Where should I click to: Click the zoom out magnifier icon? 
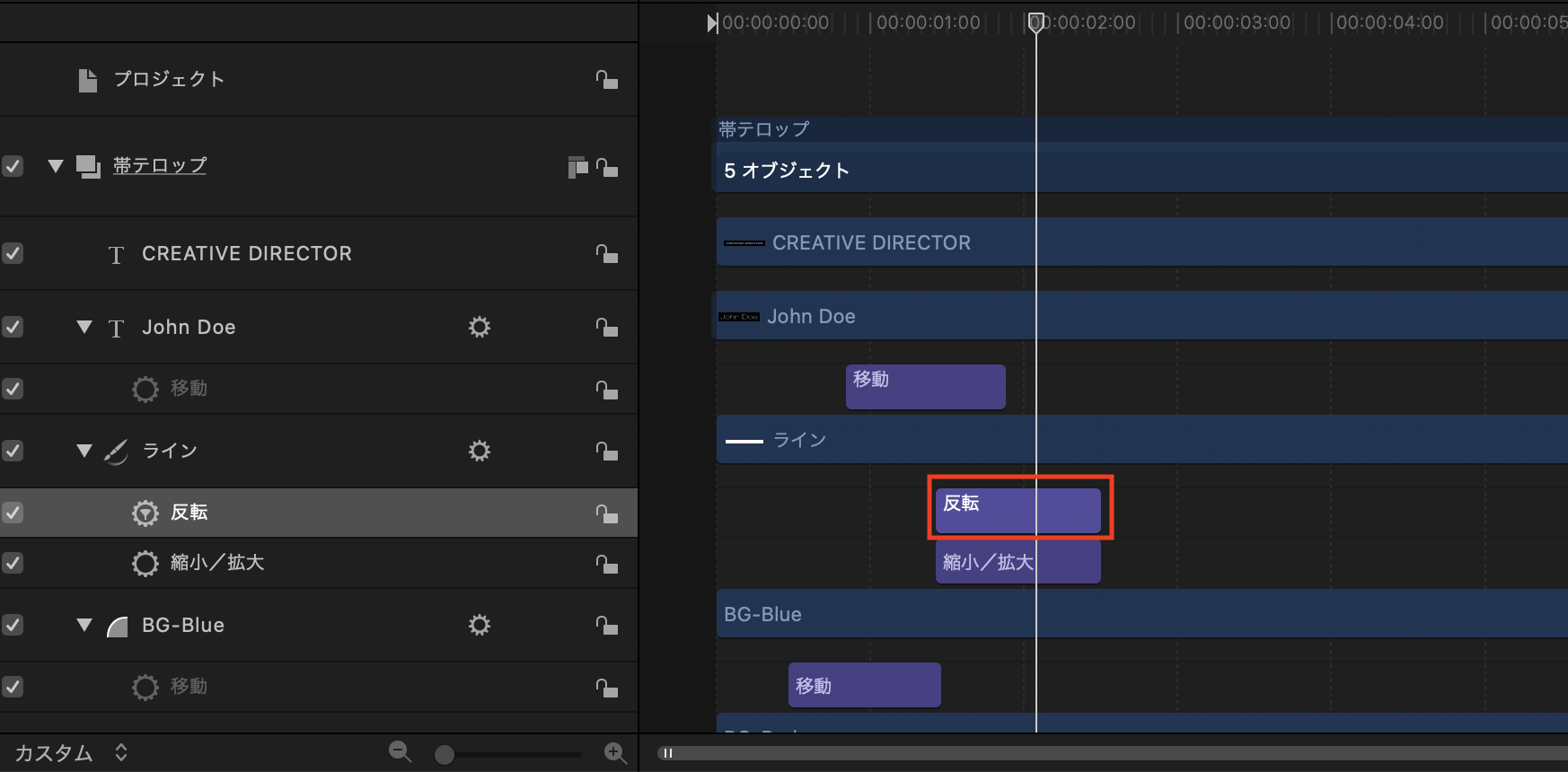point(400,752)
